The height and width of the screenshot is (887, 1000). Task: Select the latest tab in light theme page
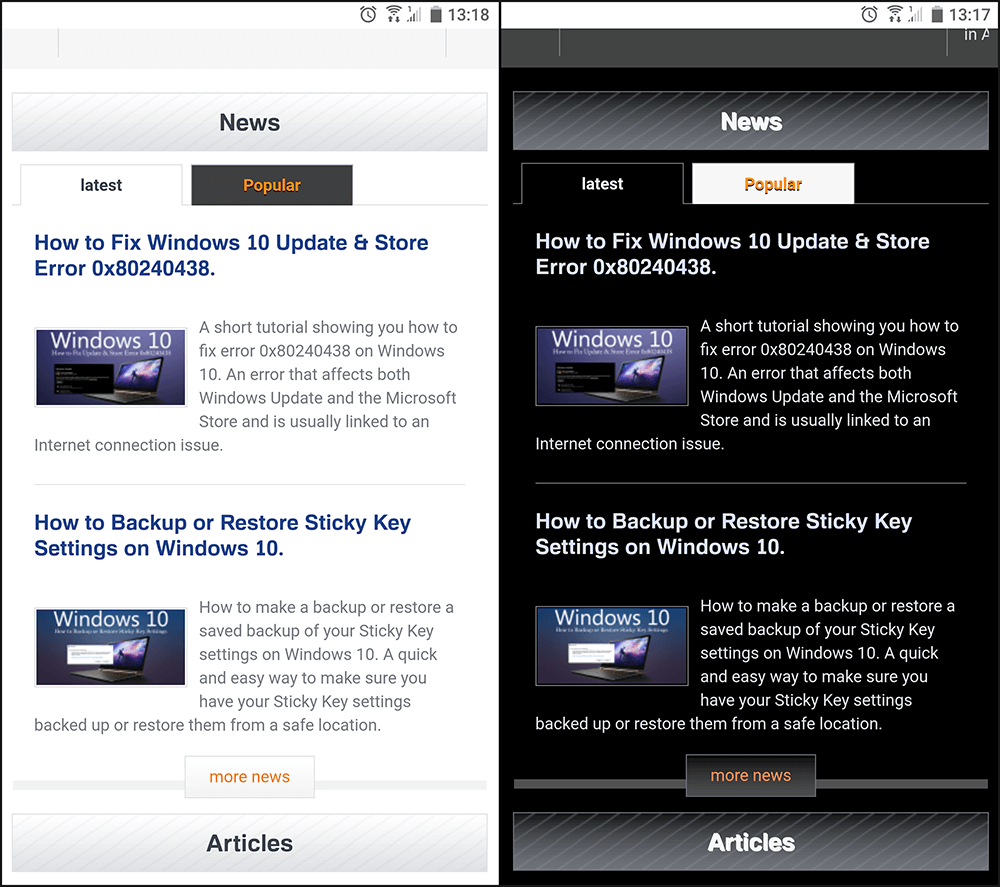pos(101,185)
